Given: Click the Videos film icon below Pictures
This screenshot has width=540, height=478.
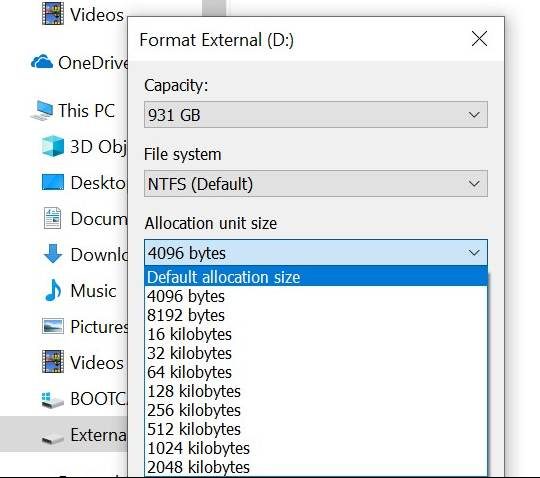Looking at the screenshot, I should [53, 362].
